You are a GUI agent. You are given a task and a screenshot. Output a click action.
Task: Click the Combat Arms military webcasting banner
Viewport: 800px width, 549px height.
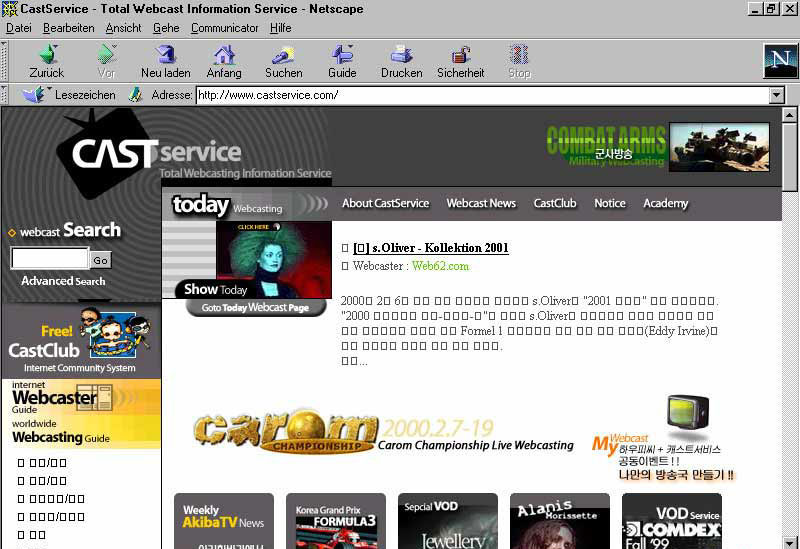point(658,147)
